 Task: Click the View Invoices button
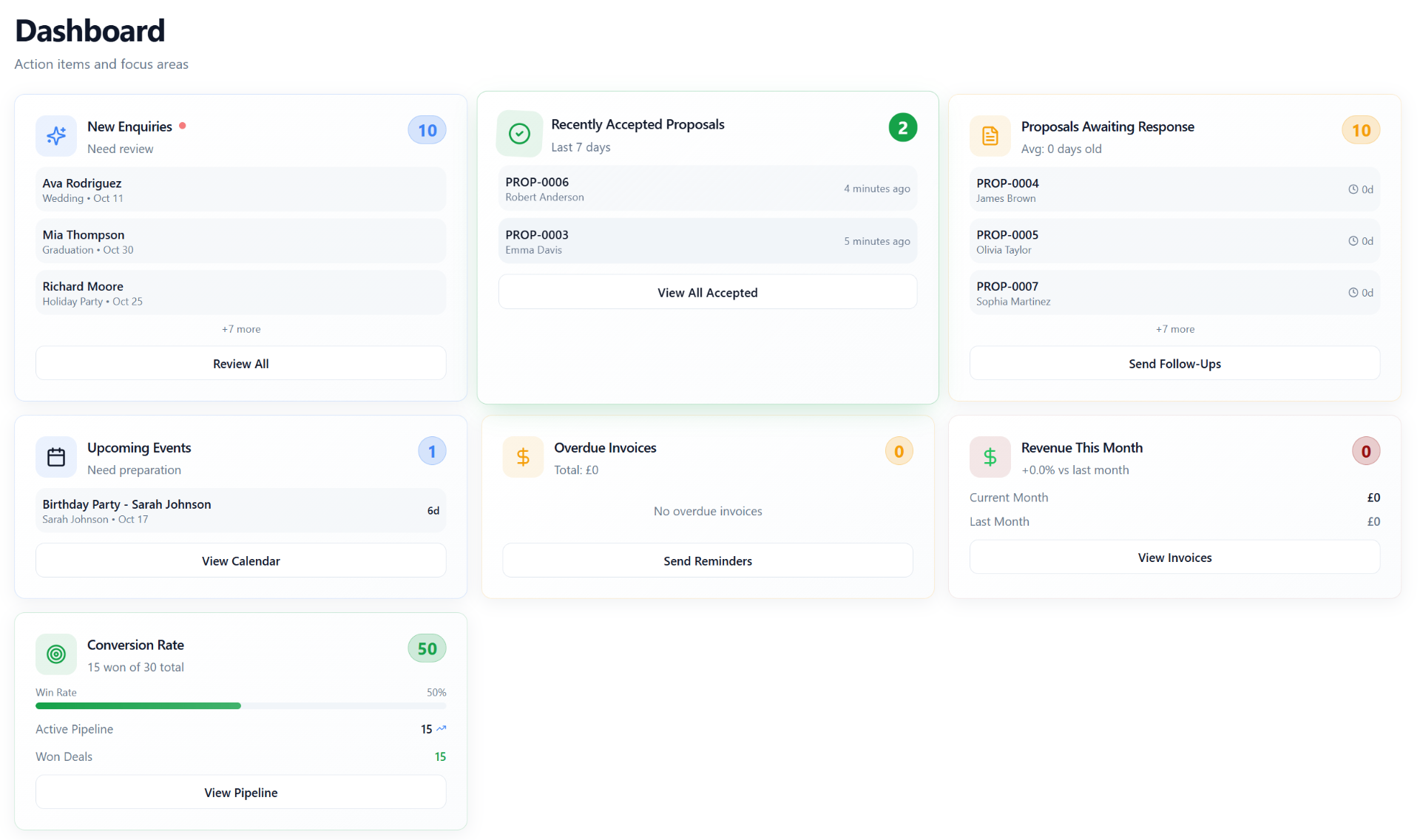click(x=1174, y=557)
